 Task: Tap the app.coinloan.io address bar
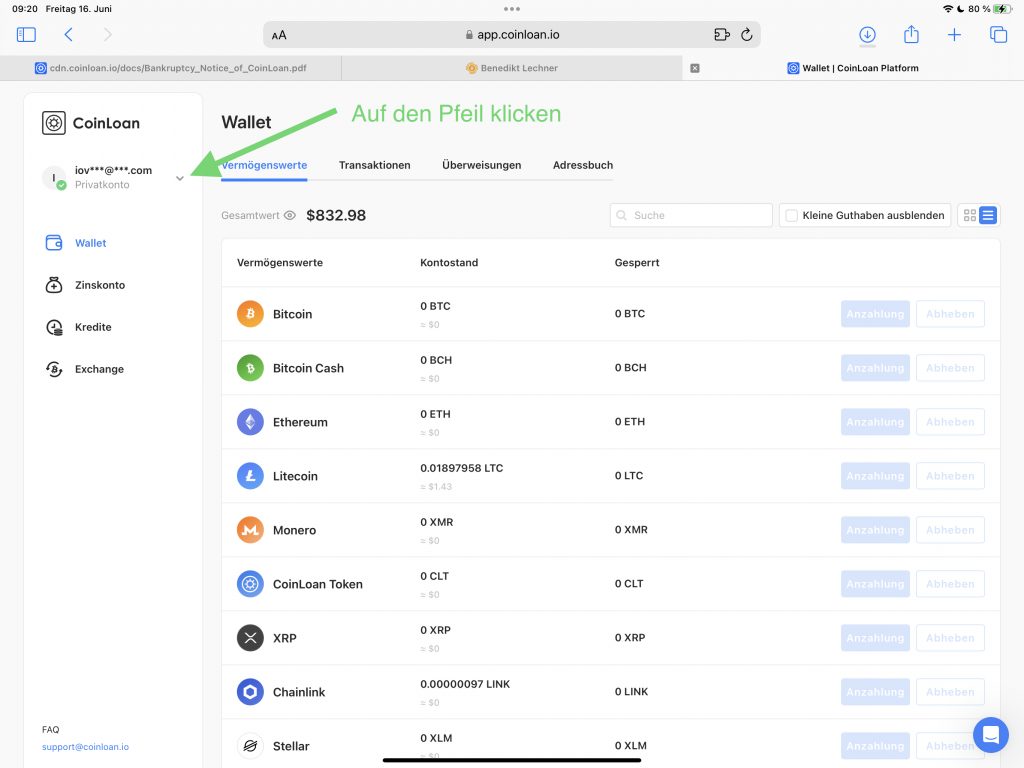click(512, 35)
